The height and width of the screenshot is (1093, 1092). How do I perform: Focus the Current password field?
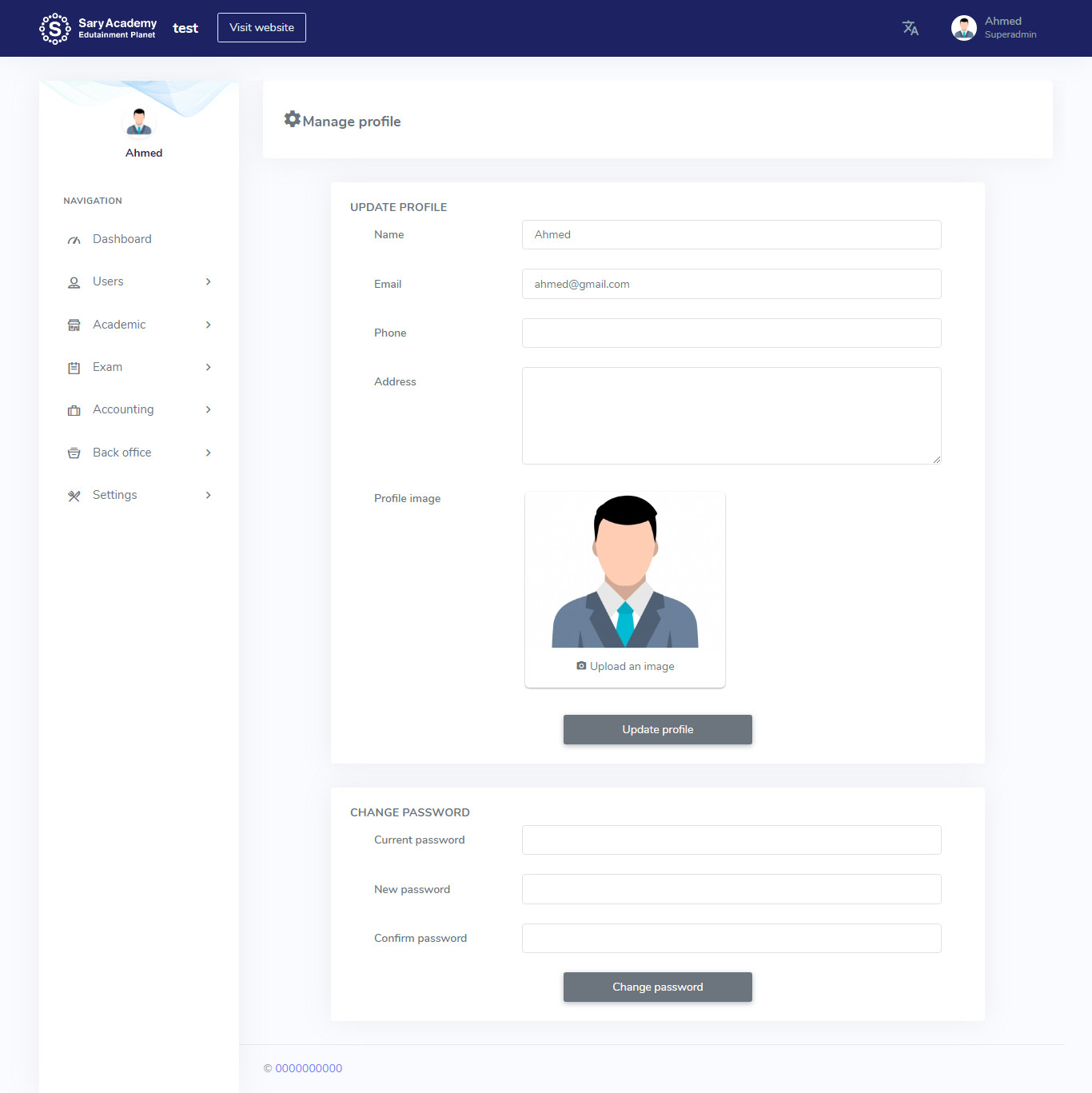[x=731, y=840]
